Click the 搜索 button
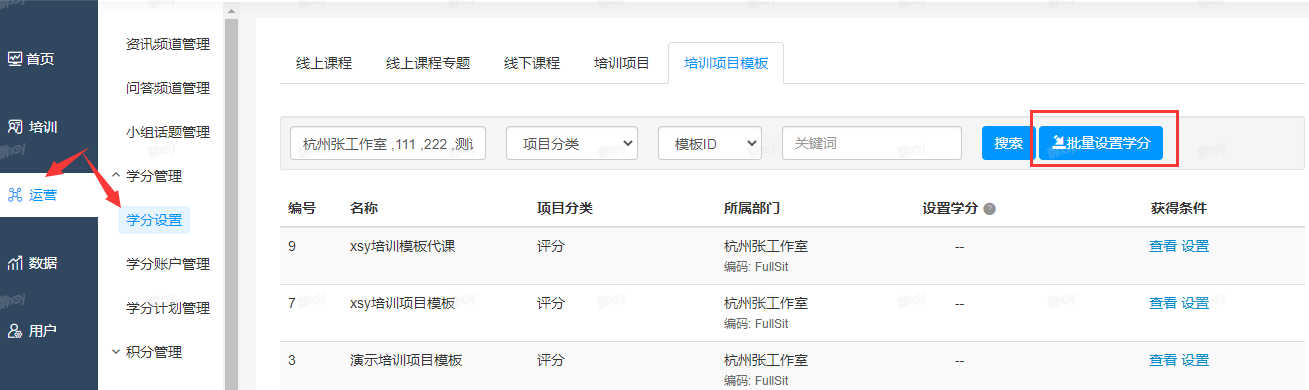 (x=1008, y=143)
